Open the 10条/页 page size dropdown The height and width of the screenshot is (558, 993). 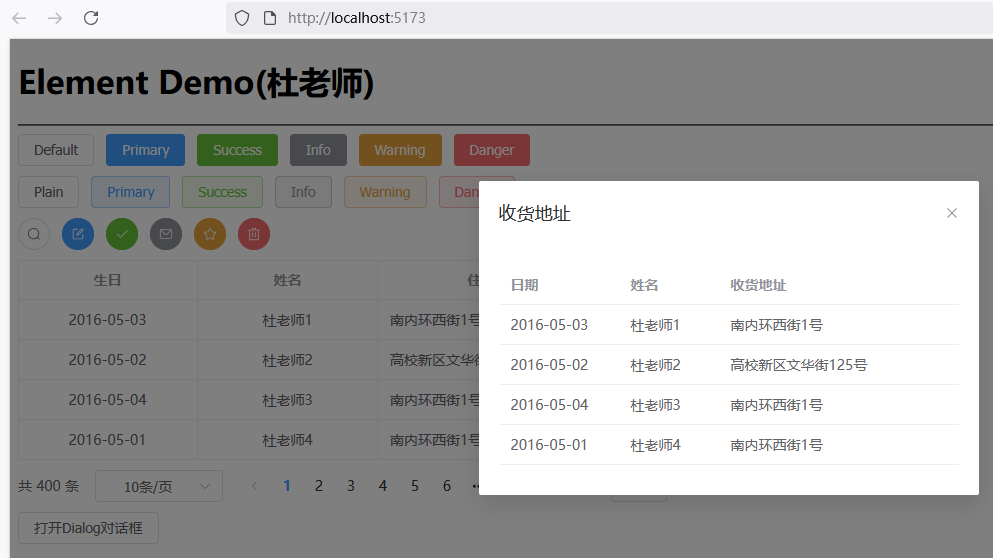click(x=159, y=487)
